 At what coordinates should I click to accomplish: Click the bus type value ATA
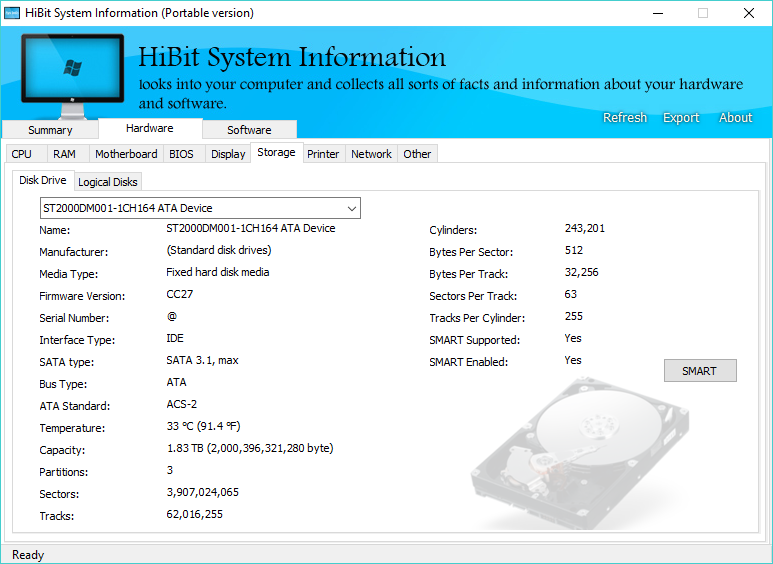pyautogui.click(x=176, y=382)
